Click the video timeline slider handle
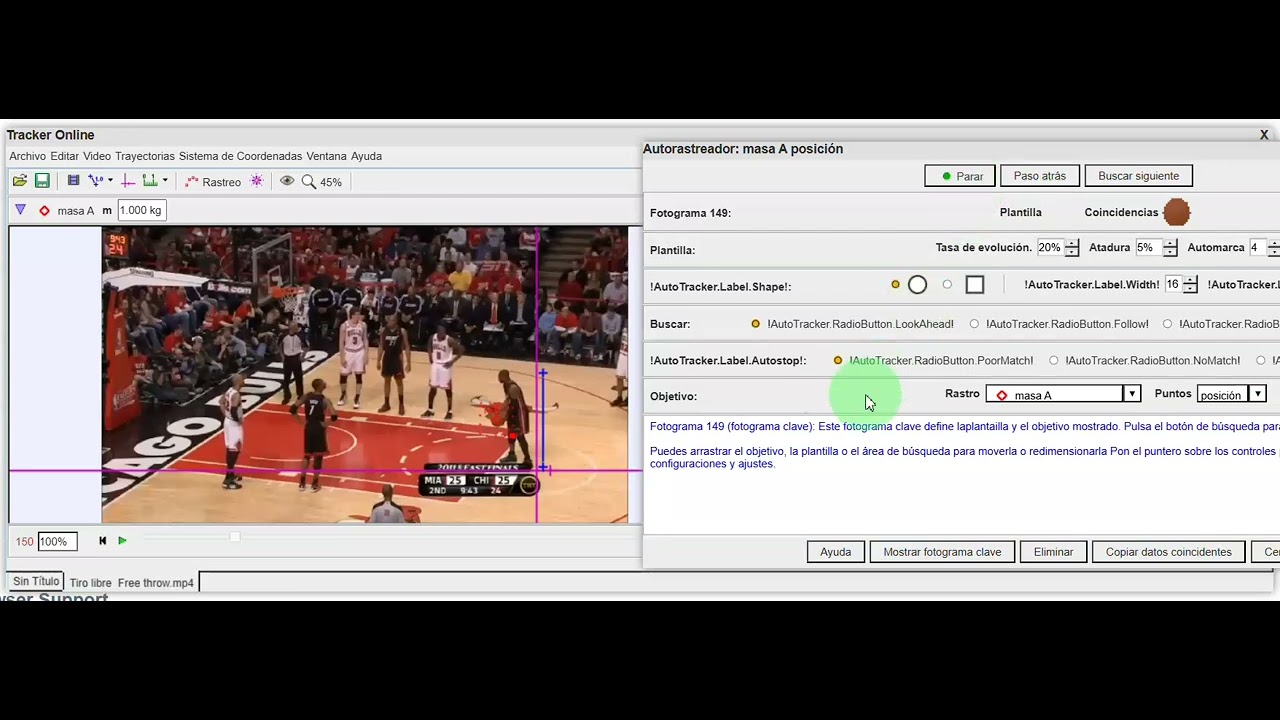 (x=235, y=537)
